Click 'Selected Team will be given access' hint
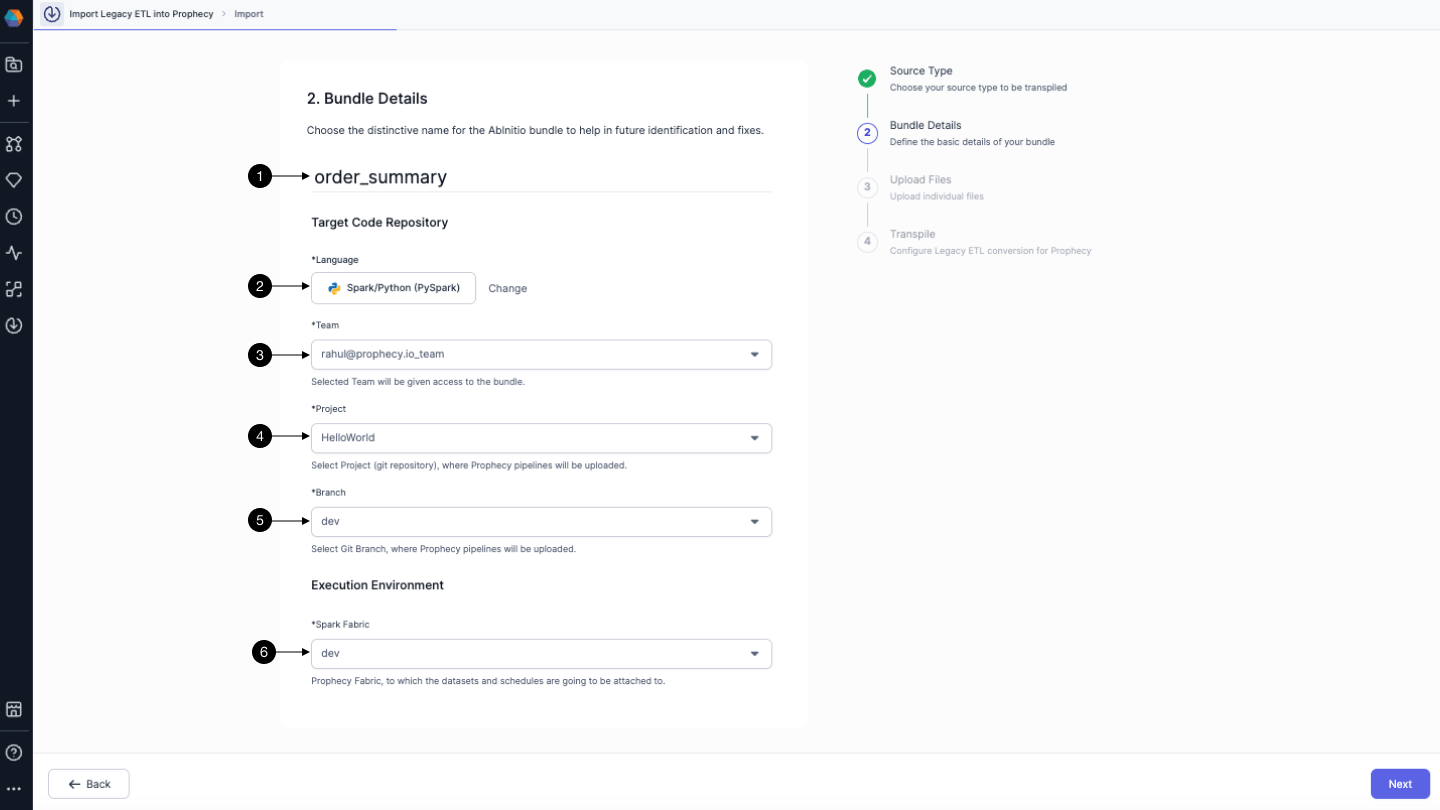 coord(418,382)
